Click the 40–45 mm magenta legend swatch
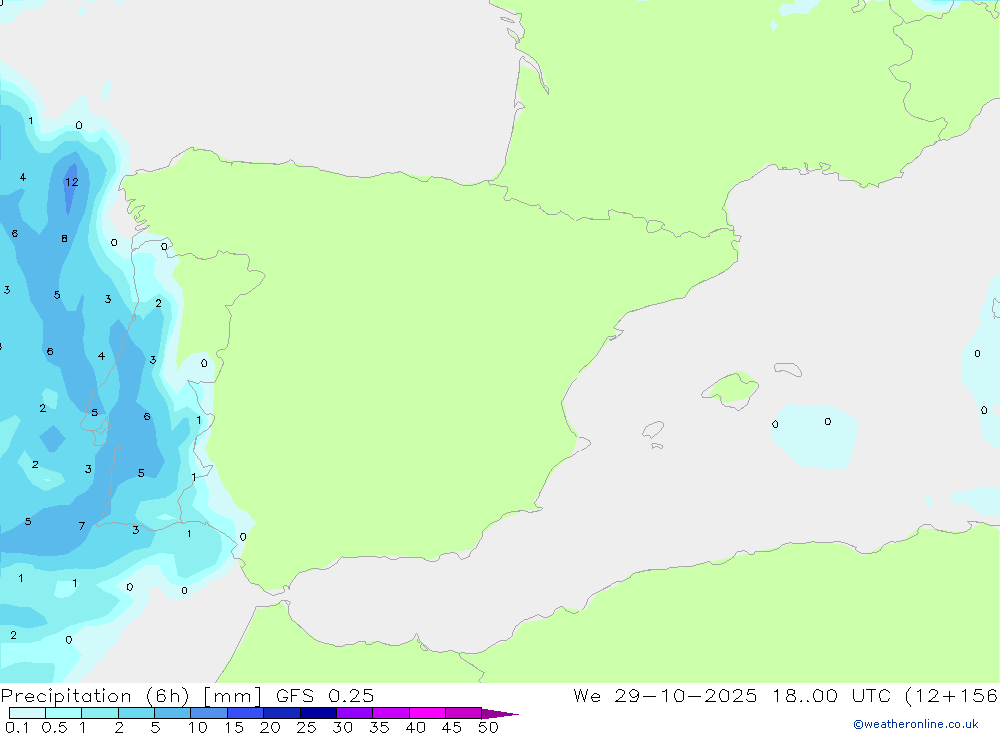Screen dimensions: 1000x733 click(x=427, y=713)
